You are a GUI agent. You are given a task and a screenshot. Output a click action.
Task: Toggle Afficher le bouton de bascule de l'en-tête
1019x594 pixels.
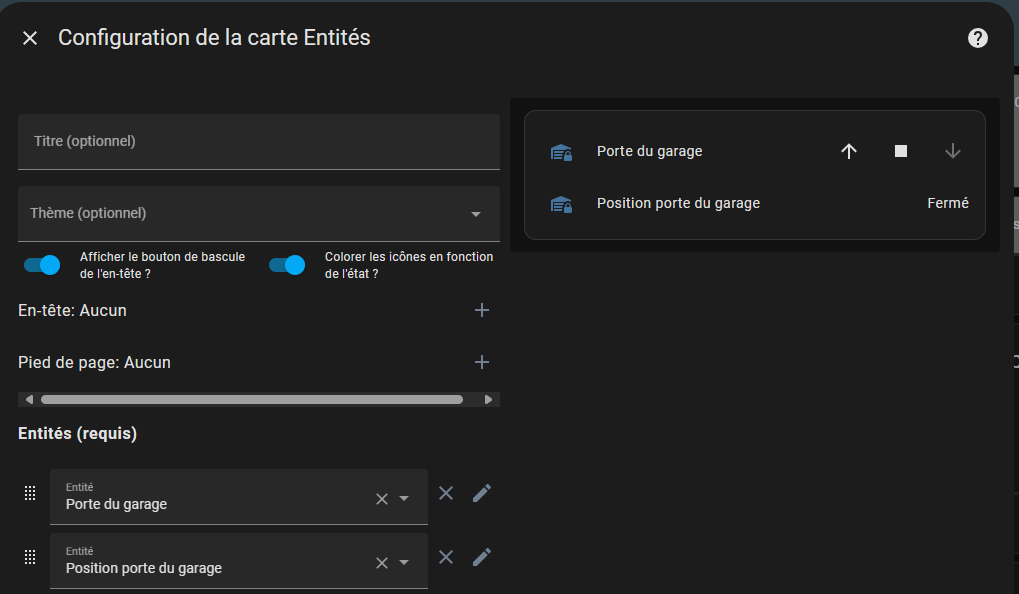pyautogui.click(x=42, y=265)
